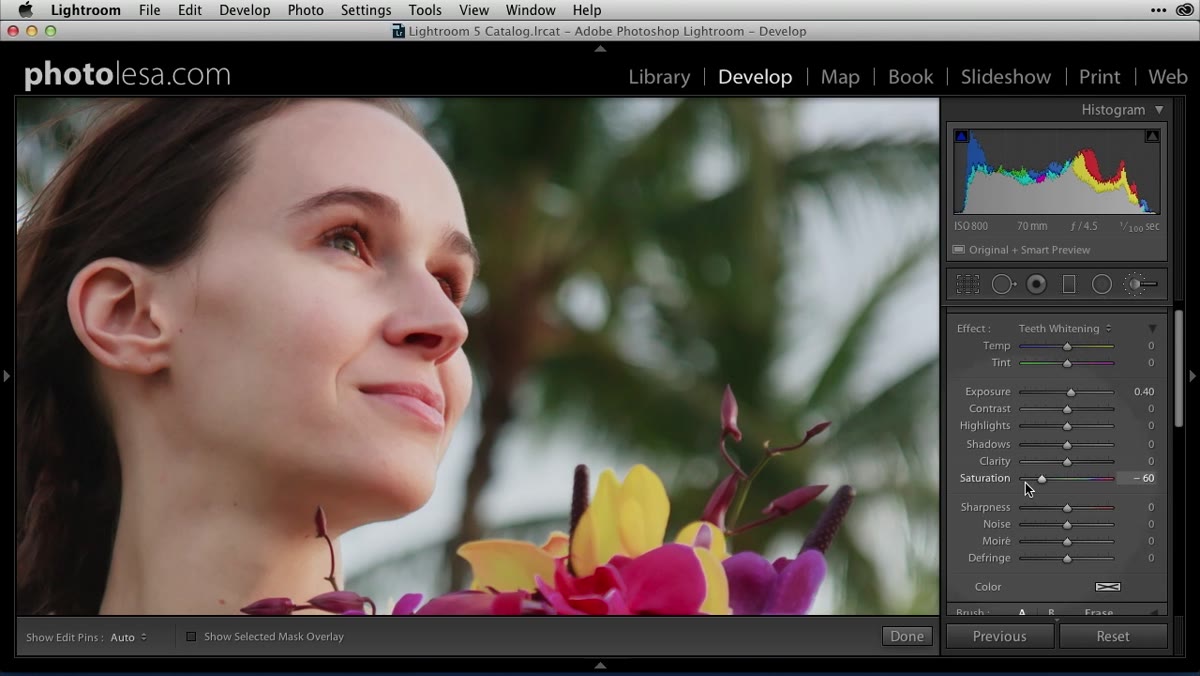Click the Creative Cloud menu bar icon
This screenshot has width=1200, height=676.
(x=1186, y=10)
